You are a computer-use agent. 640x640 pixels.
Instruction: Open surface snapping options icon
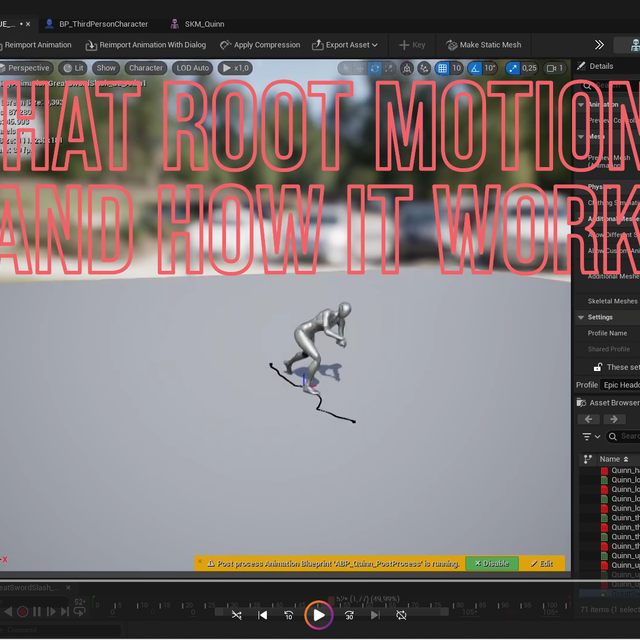tap(424, 68)
